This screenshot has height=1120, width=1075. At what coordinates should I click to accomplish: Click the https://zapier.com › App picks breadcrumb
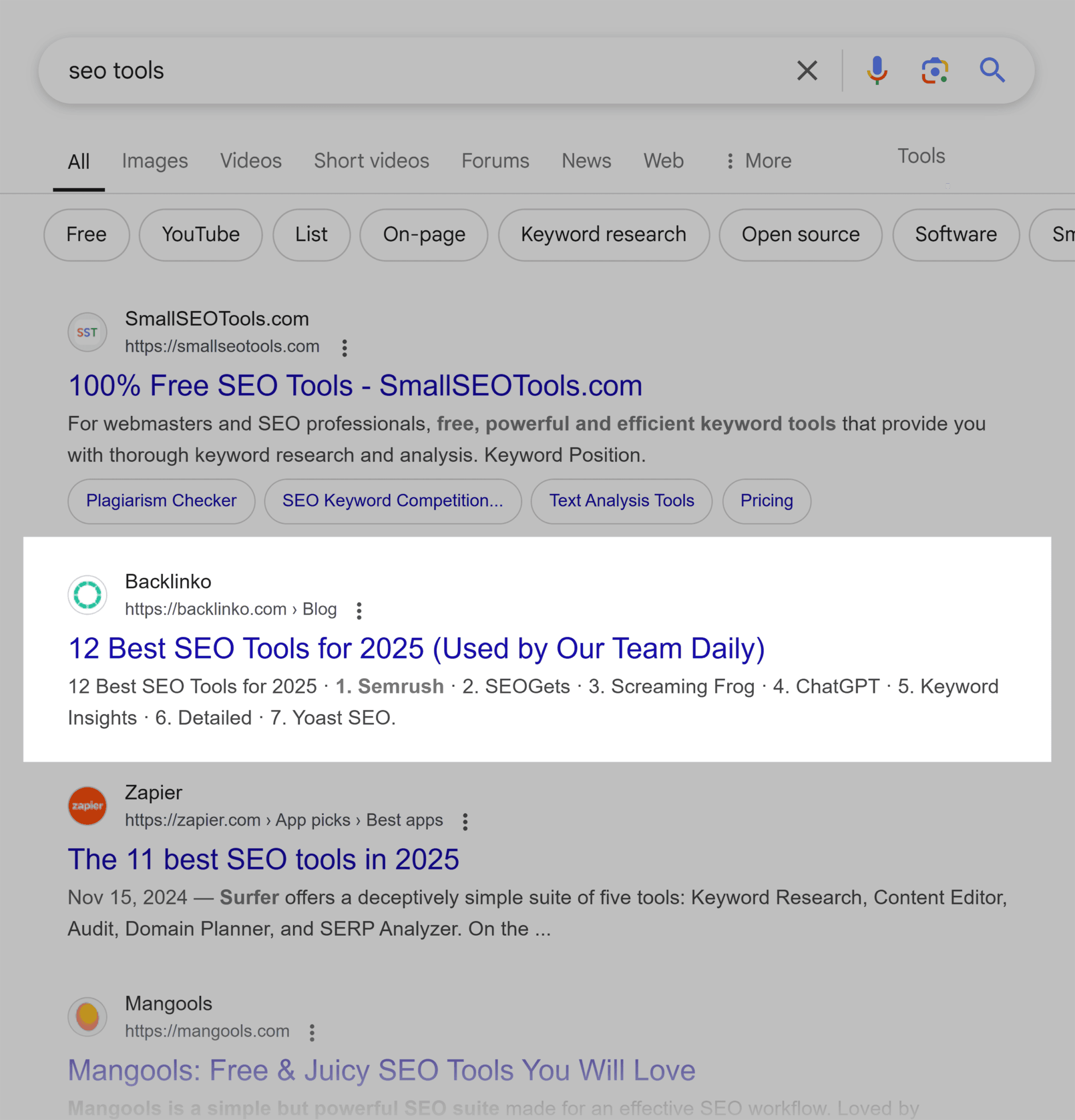[x=284, y=820]
